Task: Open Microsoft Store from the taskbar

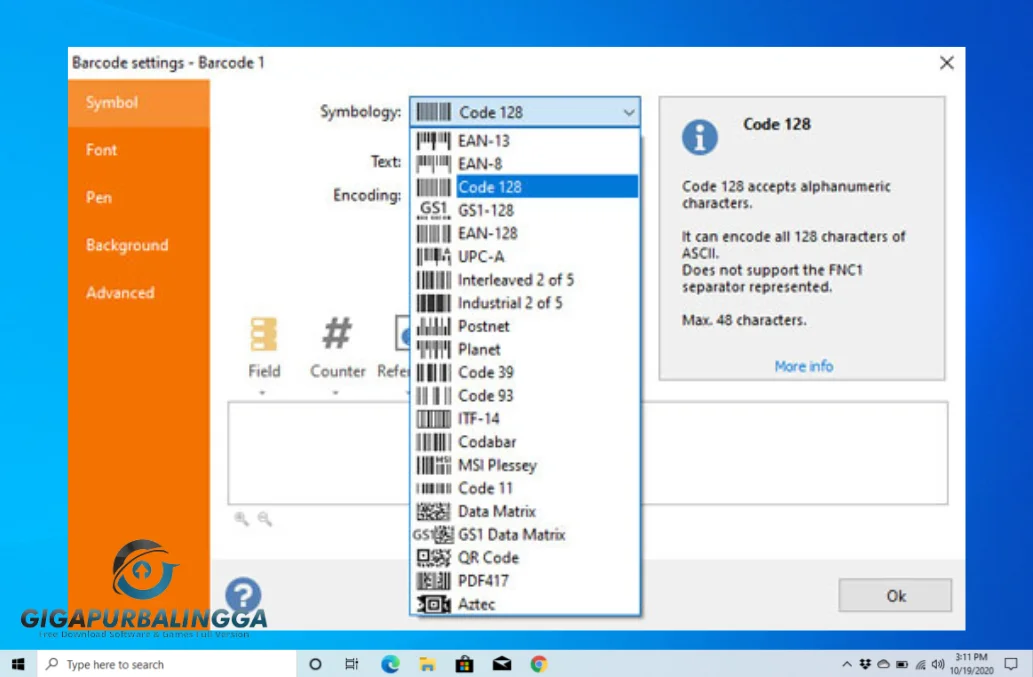Action: click(x=464, y=664)
